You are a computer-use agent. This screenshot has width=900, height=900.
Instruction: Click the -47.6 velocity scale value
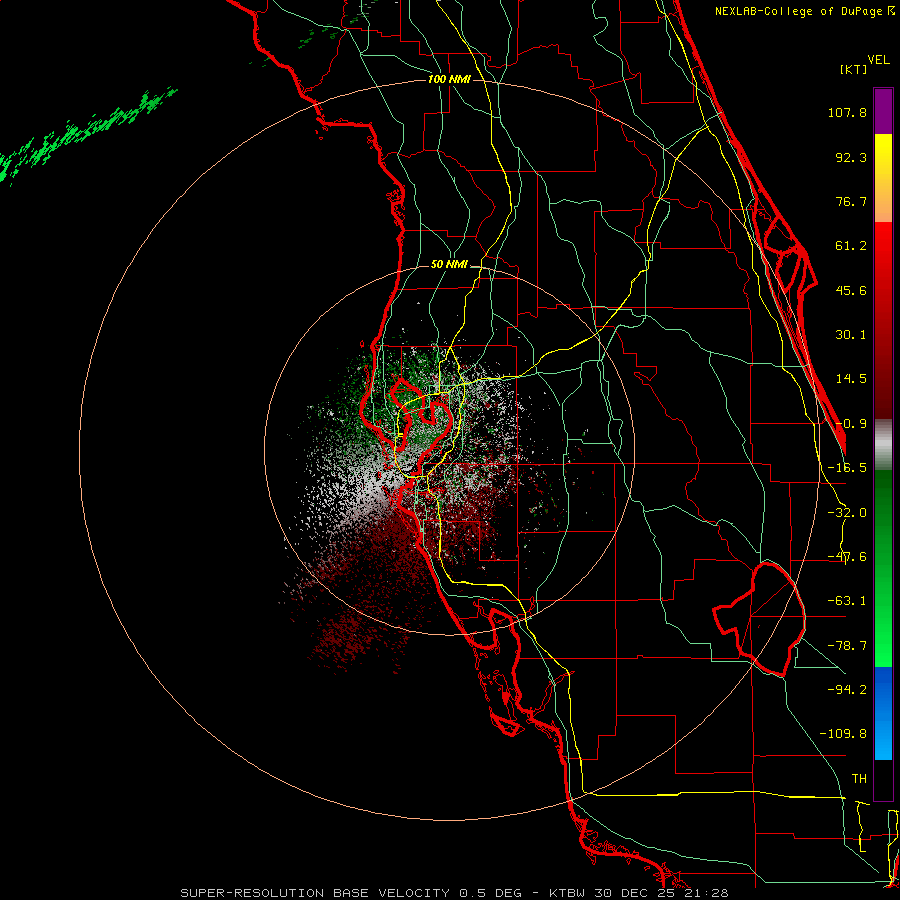pos(847,557)
